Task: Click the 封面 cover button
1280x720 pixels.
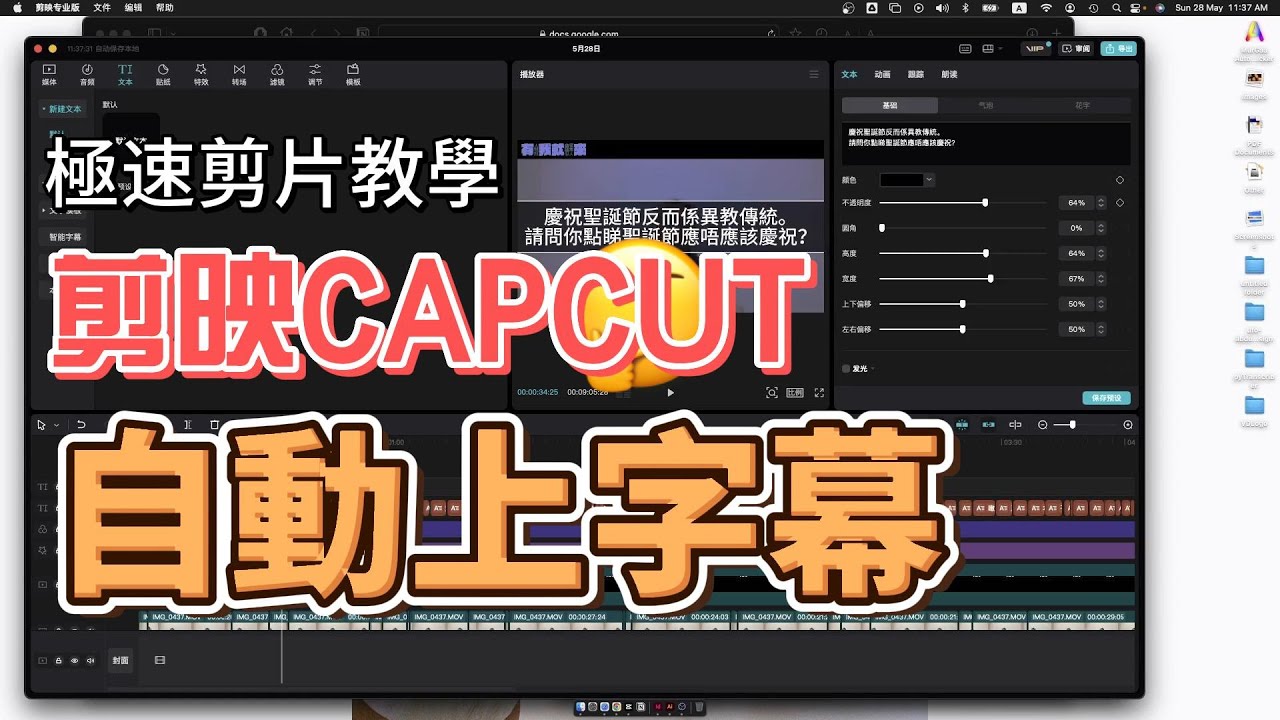Action: coord(120,660)
